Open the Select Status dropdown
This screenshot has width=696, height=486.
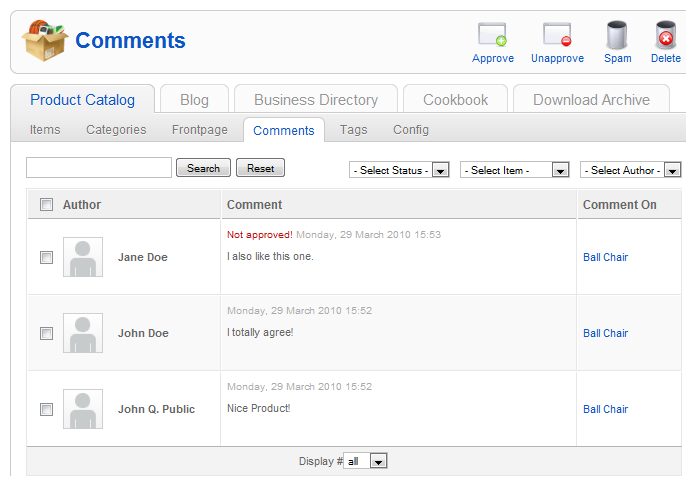pos(399,170)
